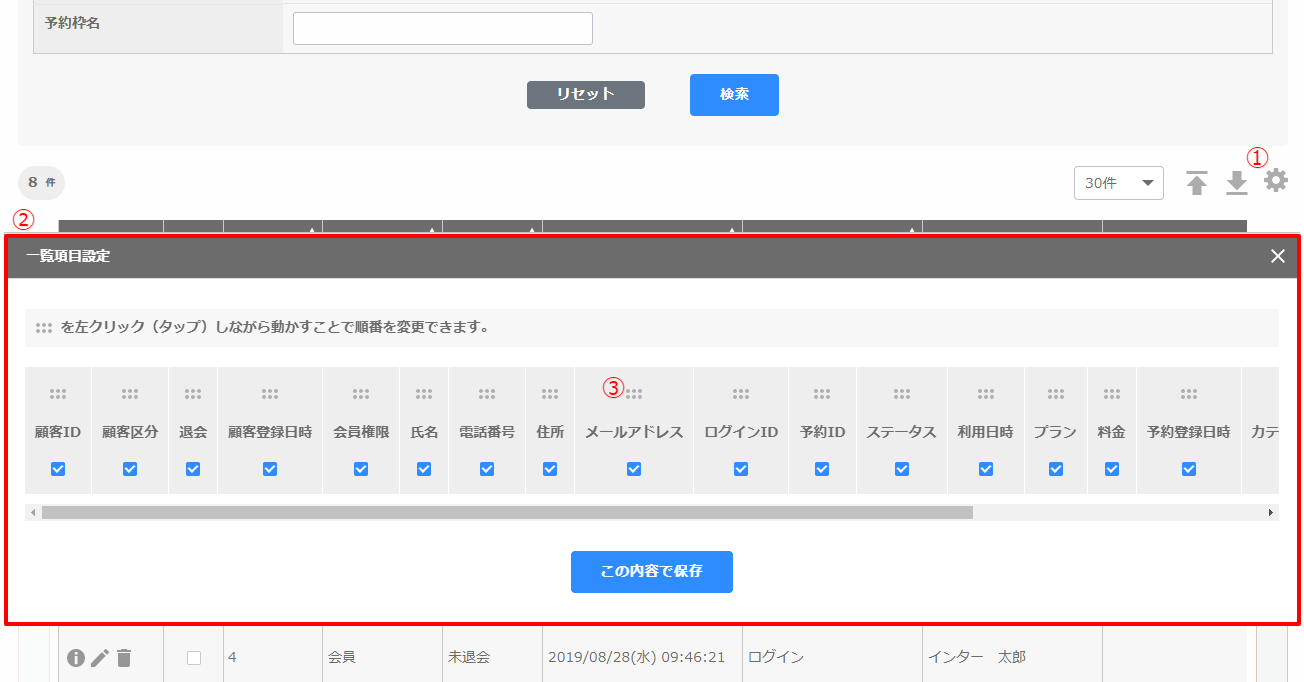
Task: Click the info icon in table row
Action: coord(76,657)
